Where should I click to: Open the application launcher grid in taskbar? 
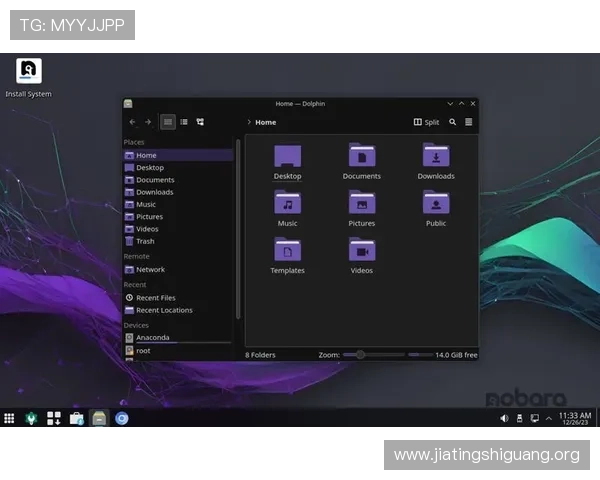point(9,419)
